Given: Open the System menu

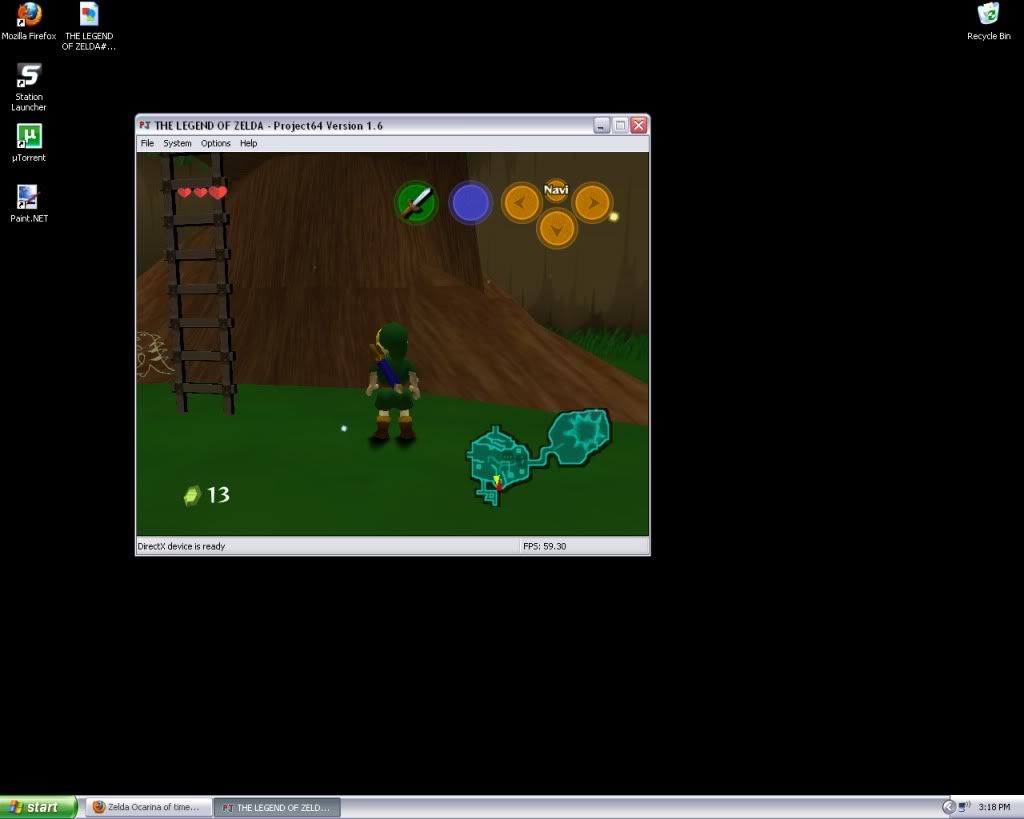Looking at the screenshot, I should 177,143.
